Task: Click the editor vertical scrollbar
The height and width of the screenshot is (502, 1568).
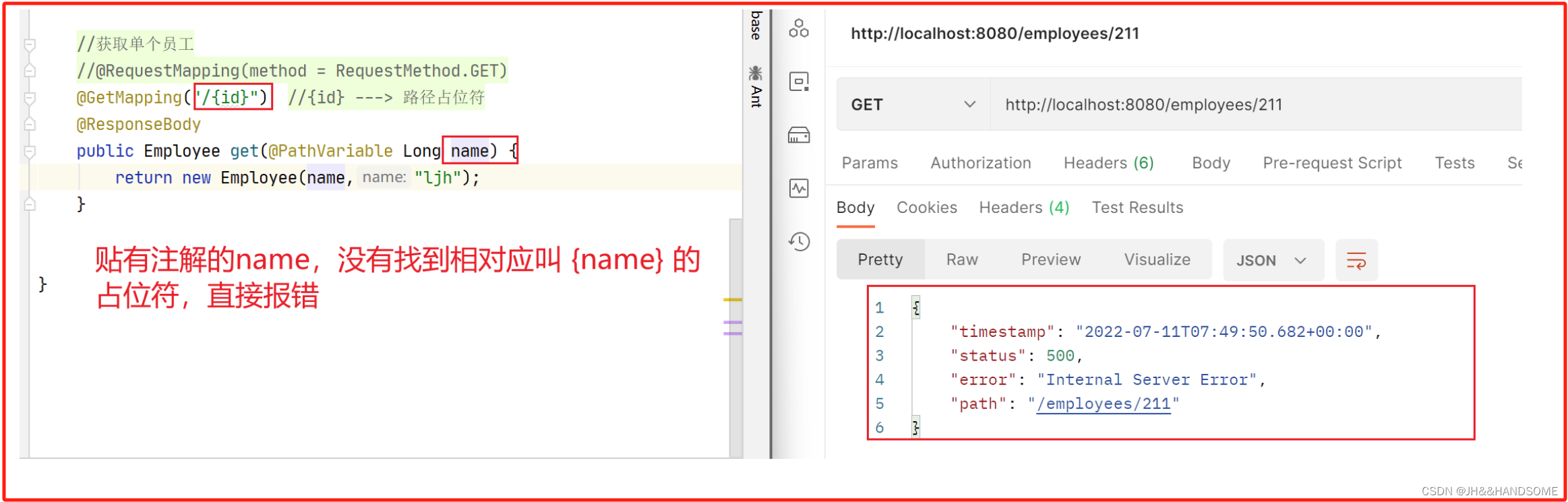Action: click(735, 337)
